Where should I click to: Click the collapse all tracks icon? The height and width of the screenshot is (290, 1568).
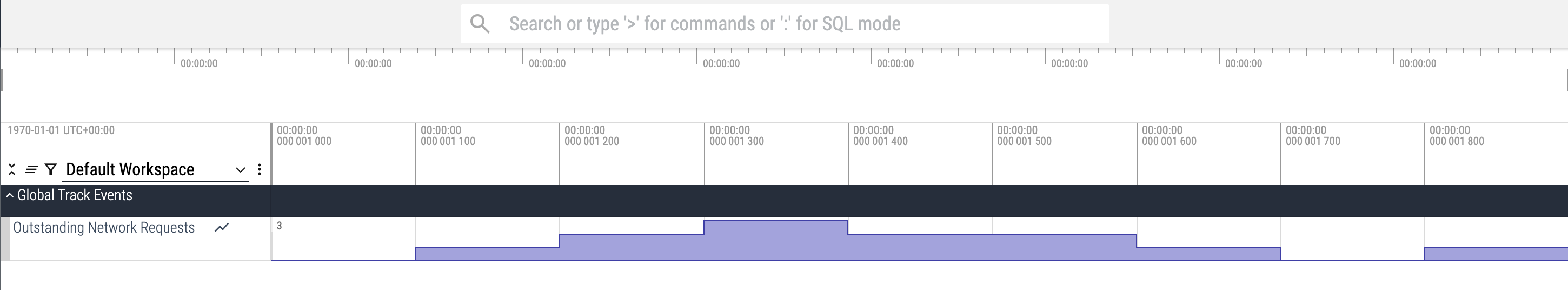point(11,169)
